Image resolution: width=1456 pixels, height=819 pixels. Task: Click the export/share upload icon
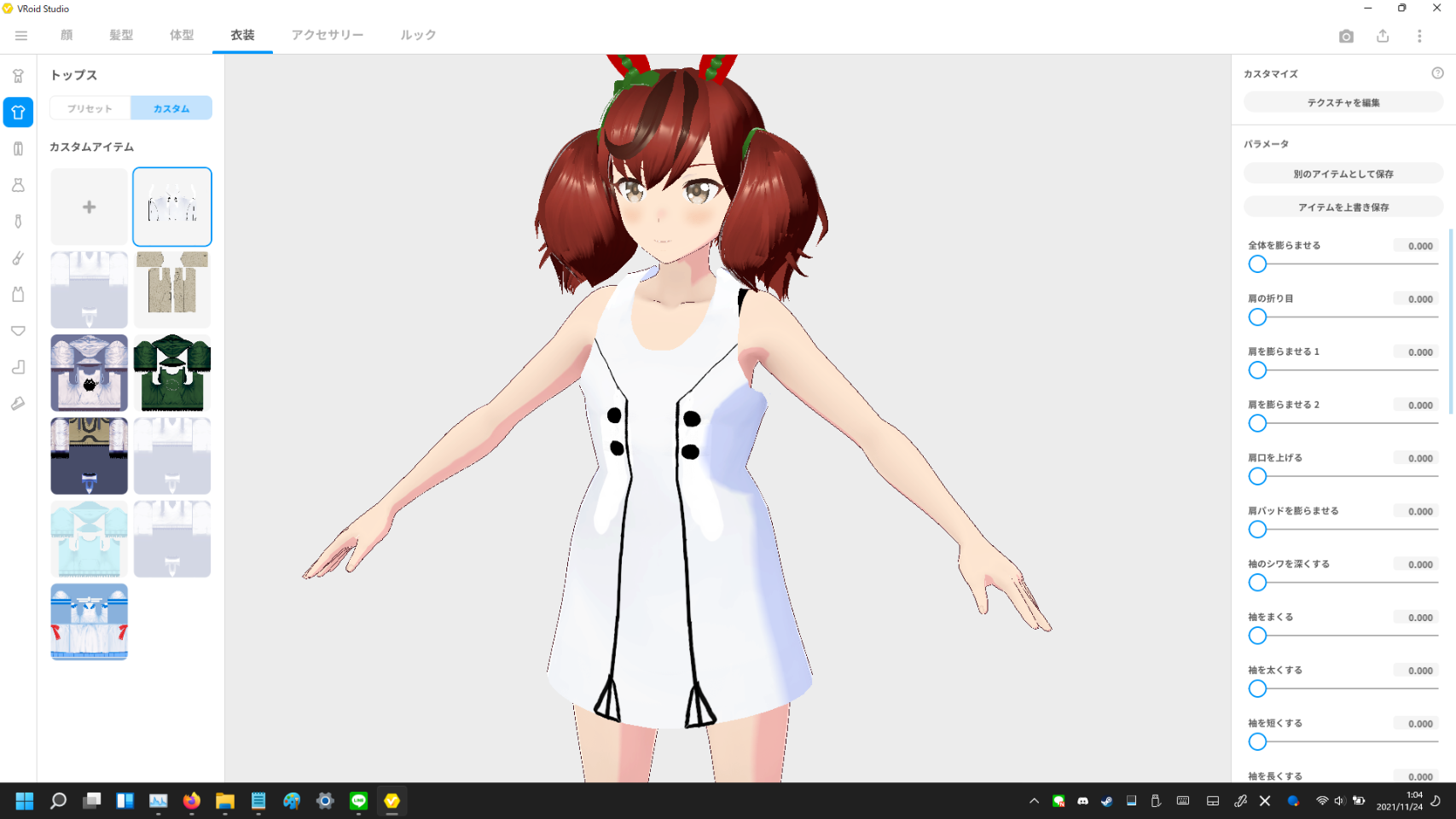click(x=1383, y=36)
